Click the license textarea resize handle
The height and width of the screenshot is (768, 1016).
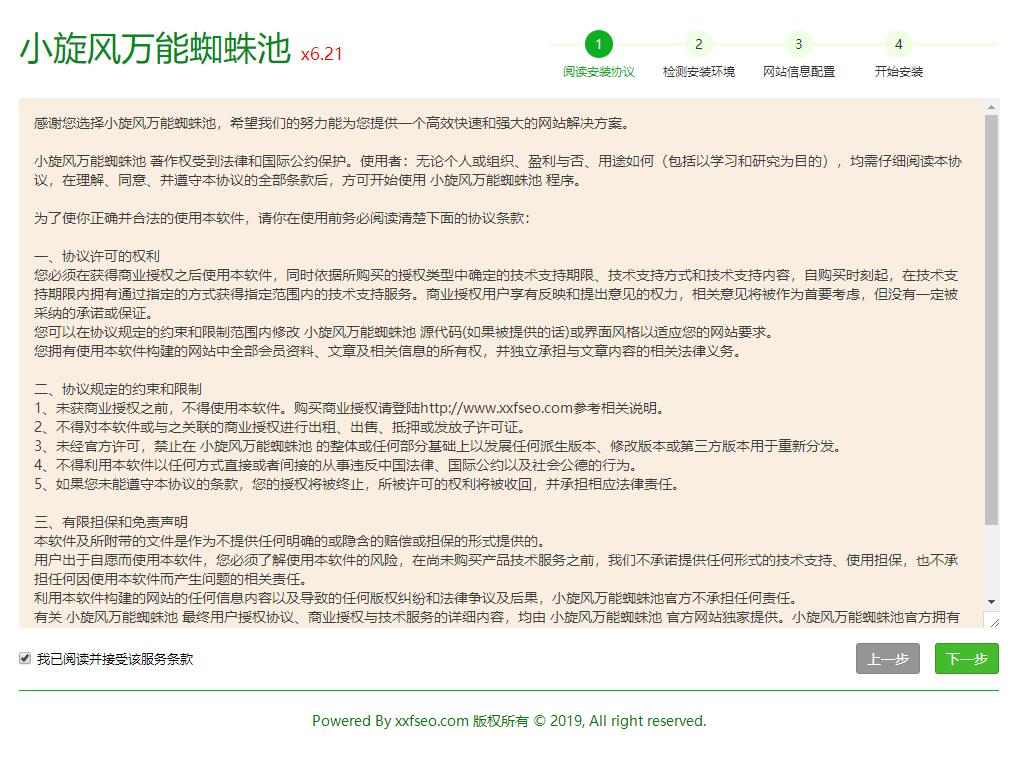pyautogui.click(x=992, y=622)
